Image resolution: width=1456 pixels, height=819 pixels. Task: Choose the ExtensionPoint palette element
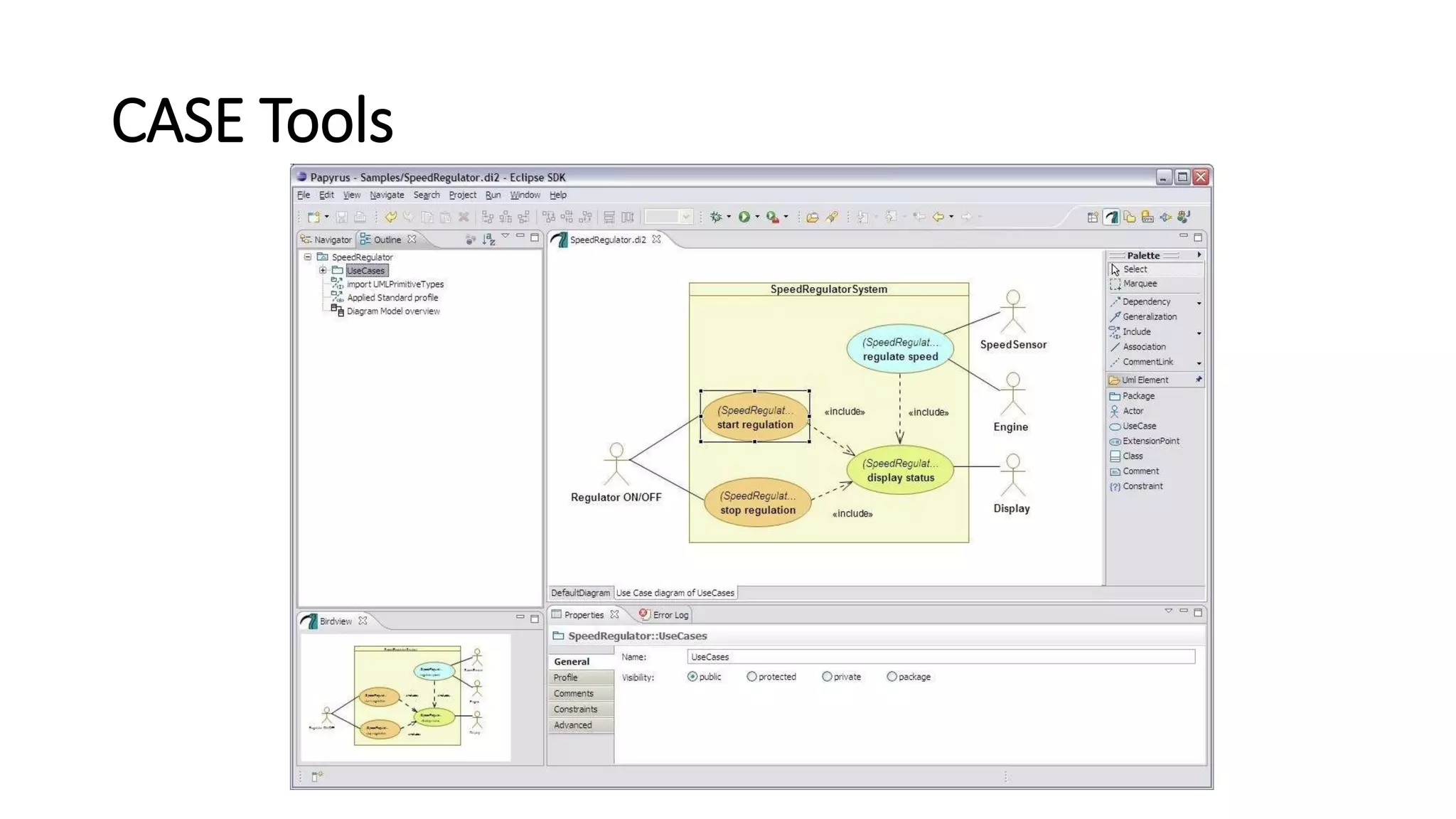click(1150, 441)
